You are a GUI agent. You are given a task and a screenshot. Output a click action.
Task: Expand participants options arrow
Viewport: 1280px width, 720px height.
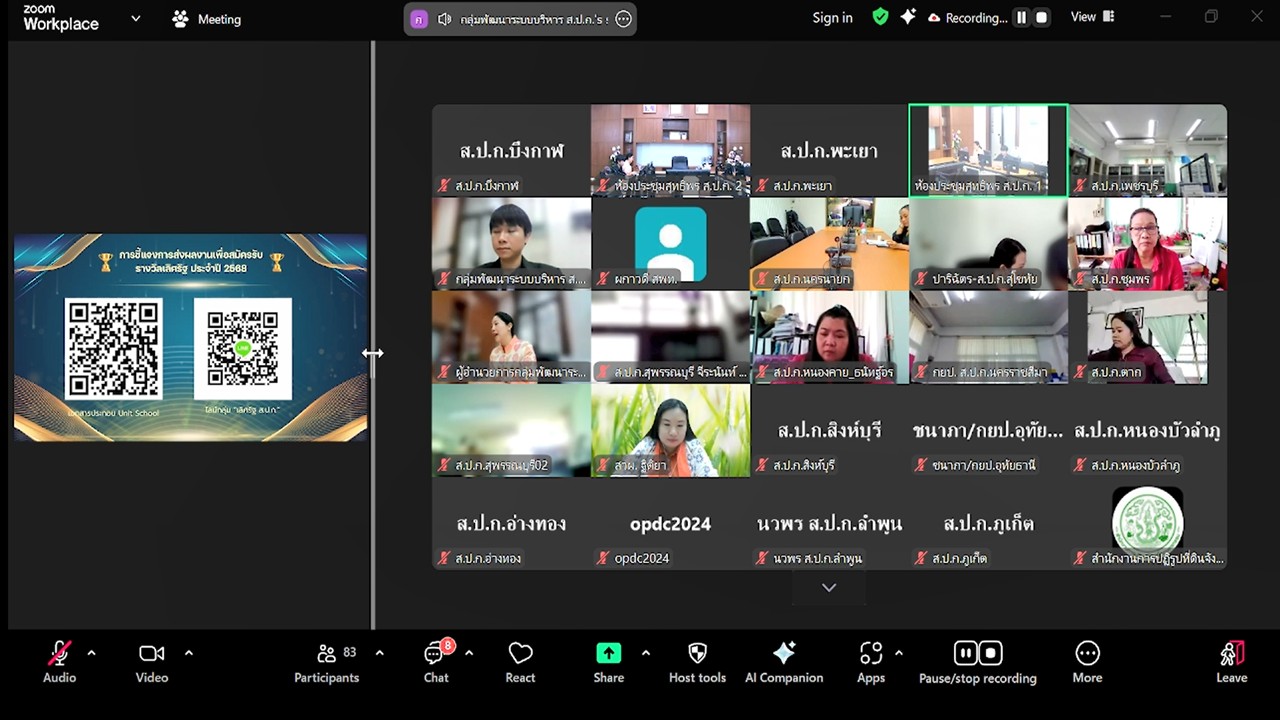point(379,653)
